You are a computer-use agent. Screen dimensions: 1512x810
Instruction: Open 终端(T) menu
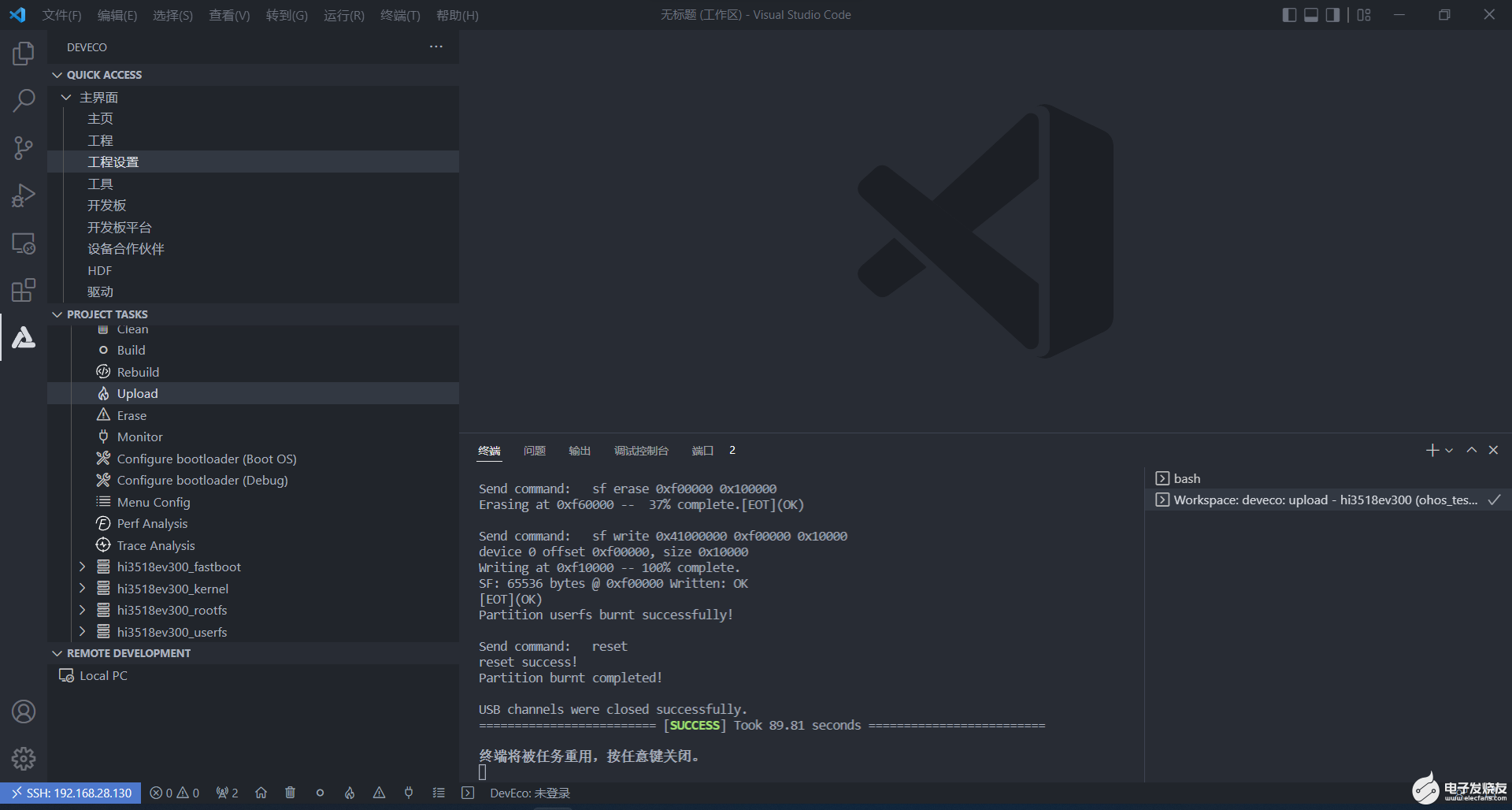point(400,15)
